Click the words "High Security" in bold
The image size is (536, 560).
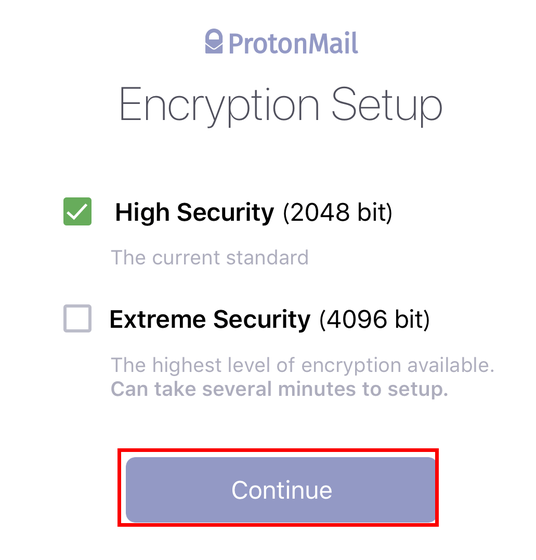point(195,212)
